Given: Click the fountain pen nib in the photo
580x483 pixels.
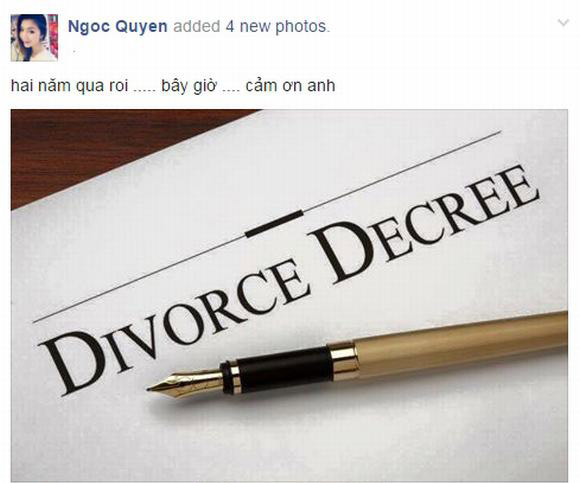Looking at the screenshot, I should [185, 385].
